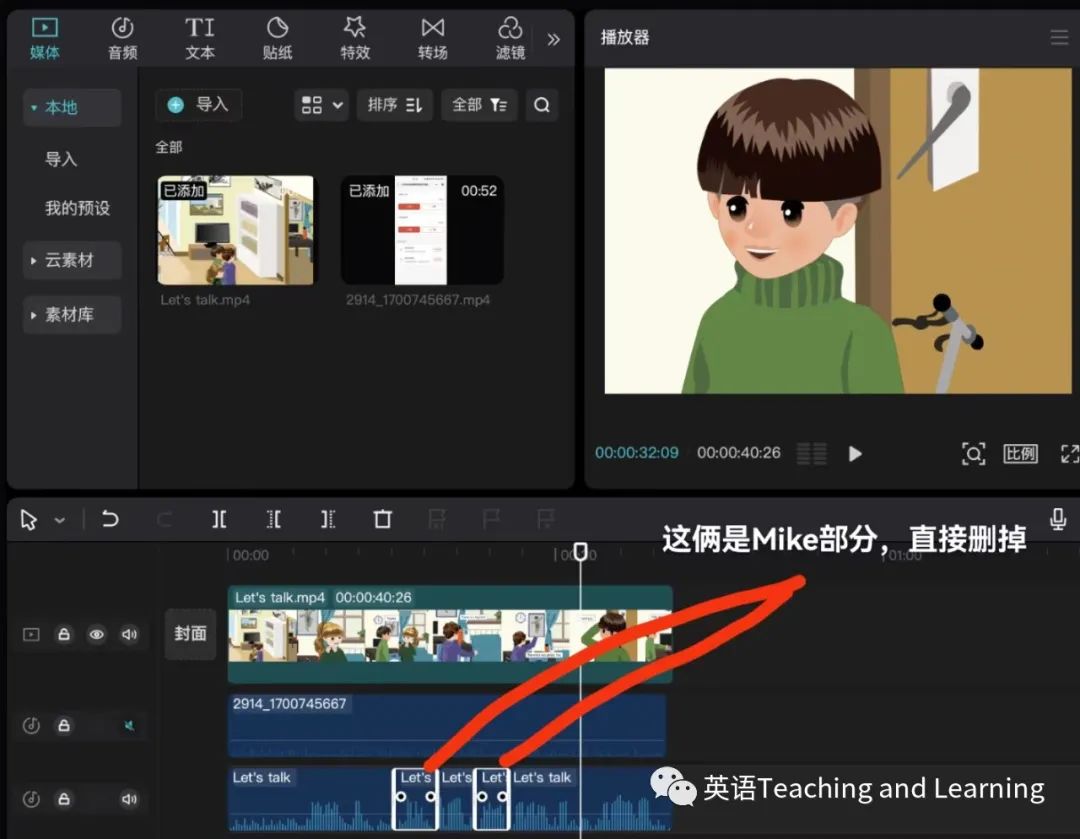Open the 媒体 media tab

(45, 39)
